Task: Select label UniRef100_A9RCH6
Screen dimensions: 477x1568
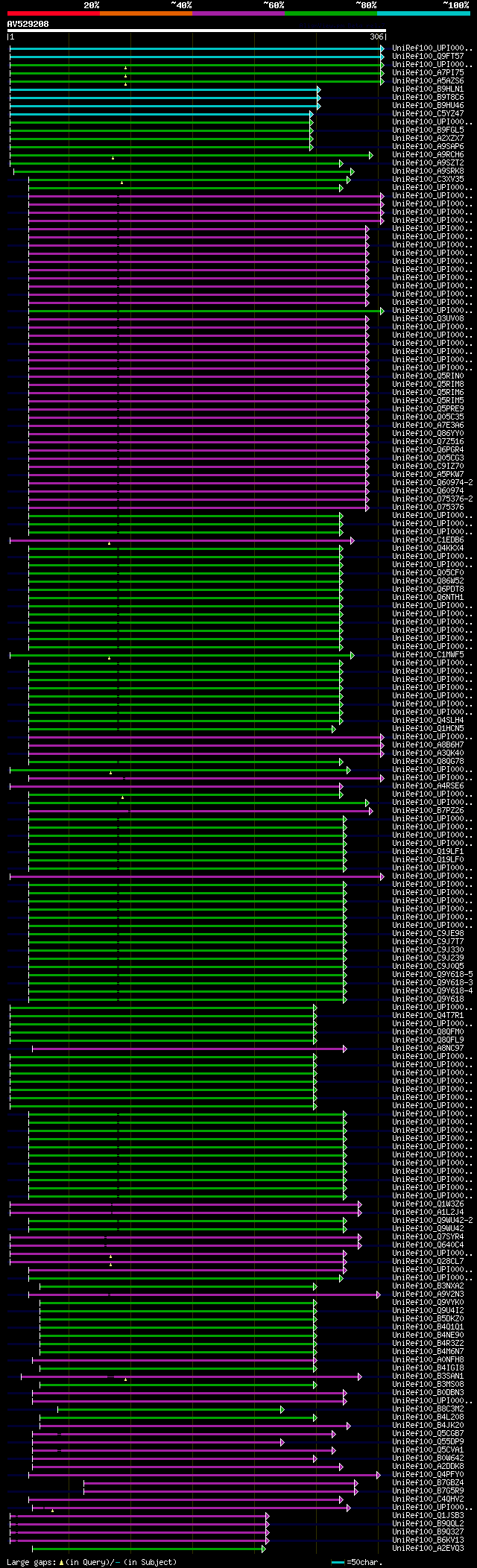Action: (428, 154)
